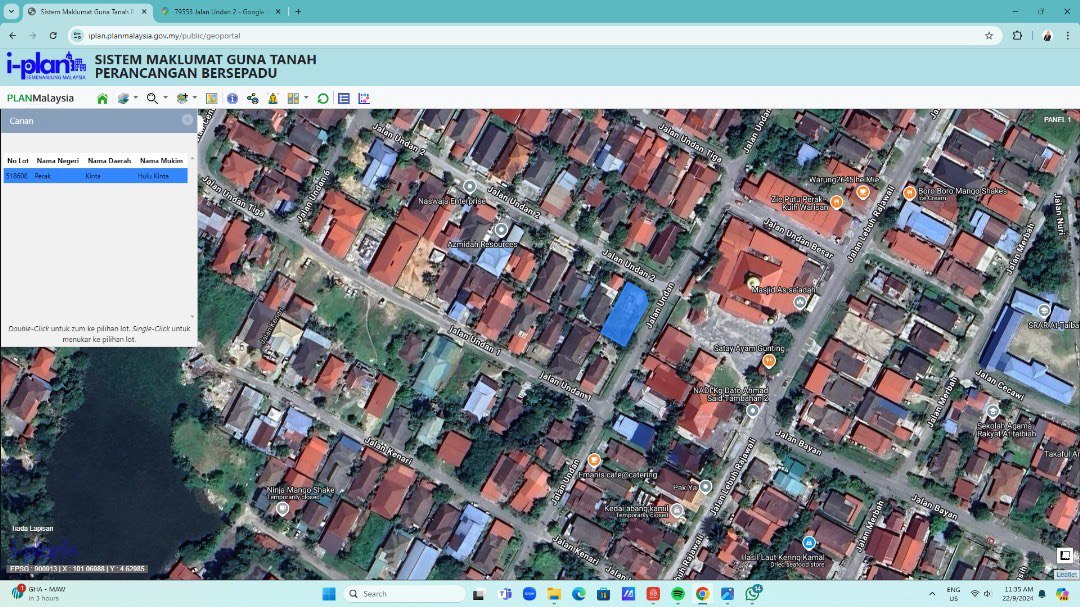Open the list view icon in toolbar
Screen dimensions: 1080x607
[344, 98]
